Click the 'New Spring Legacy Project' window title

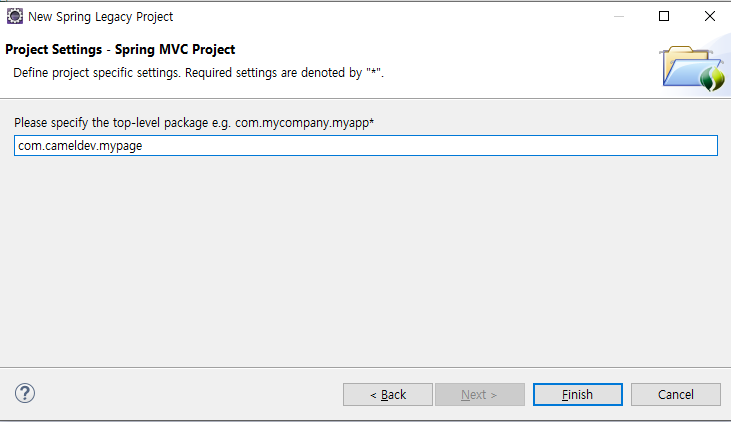101,17
